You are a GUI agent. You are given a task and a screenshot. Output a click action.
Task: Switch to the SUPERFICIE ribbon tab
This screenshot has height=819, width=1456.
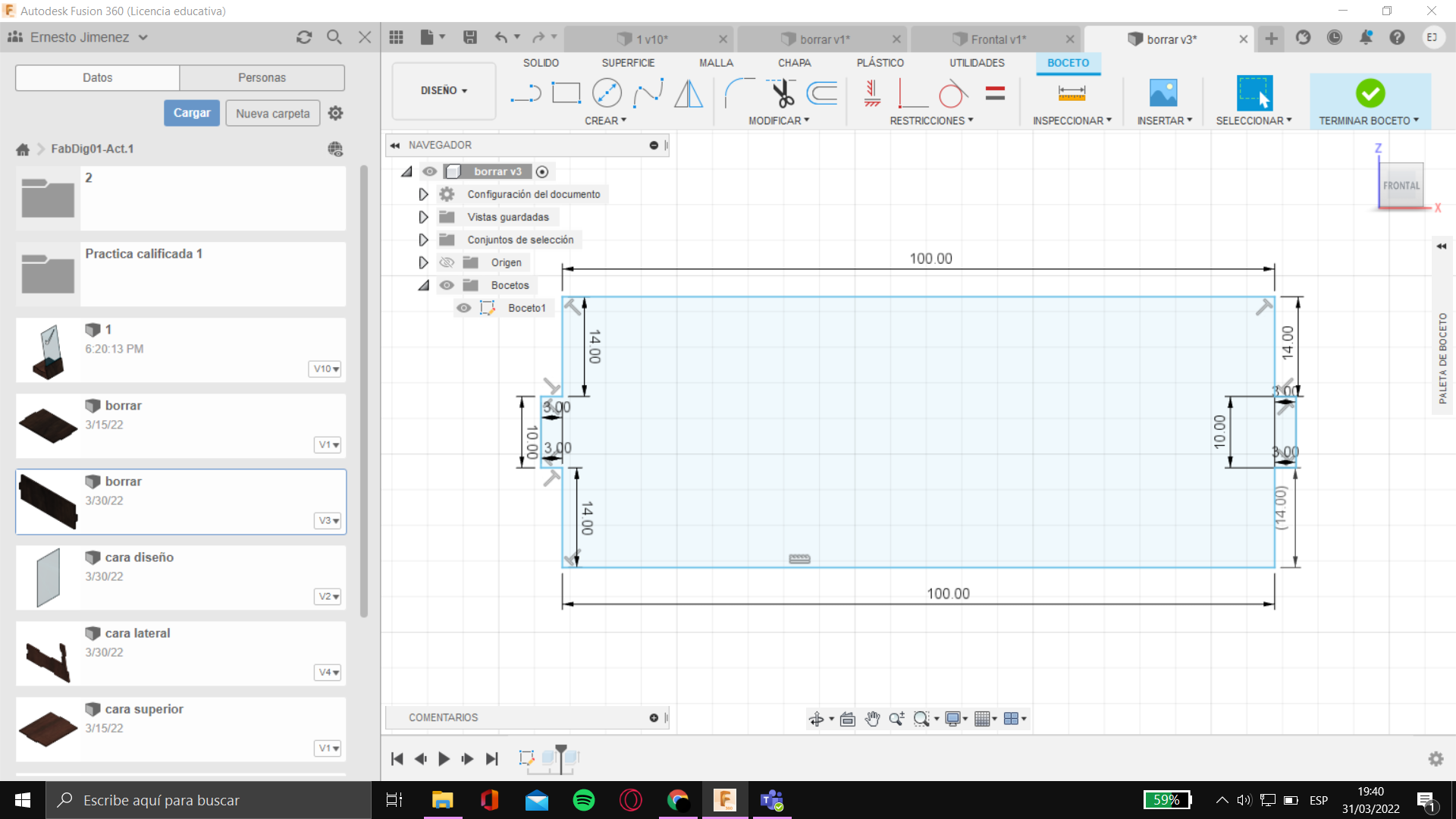[628, 63]
